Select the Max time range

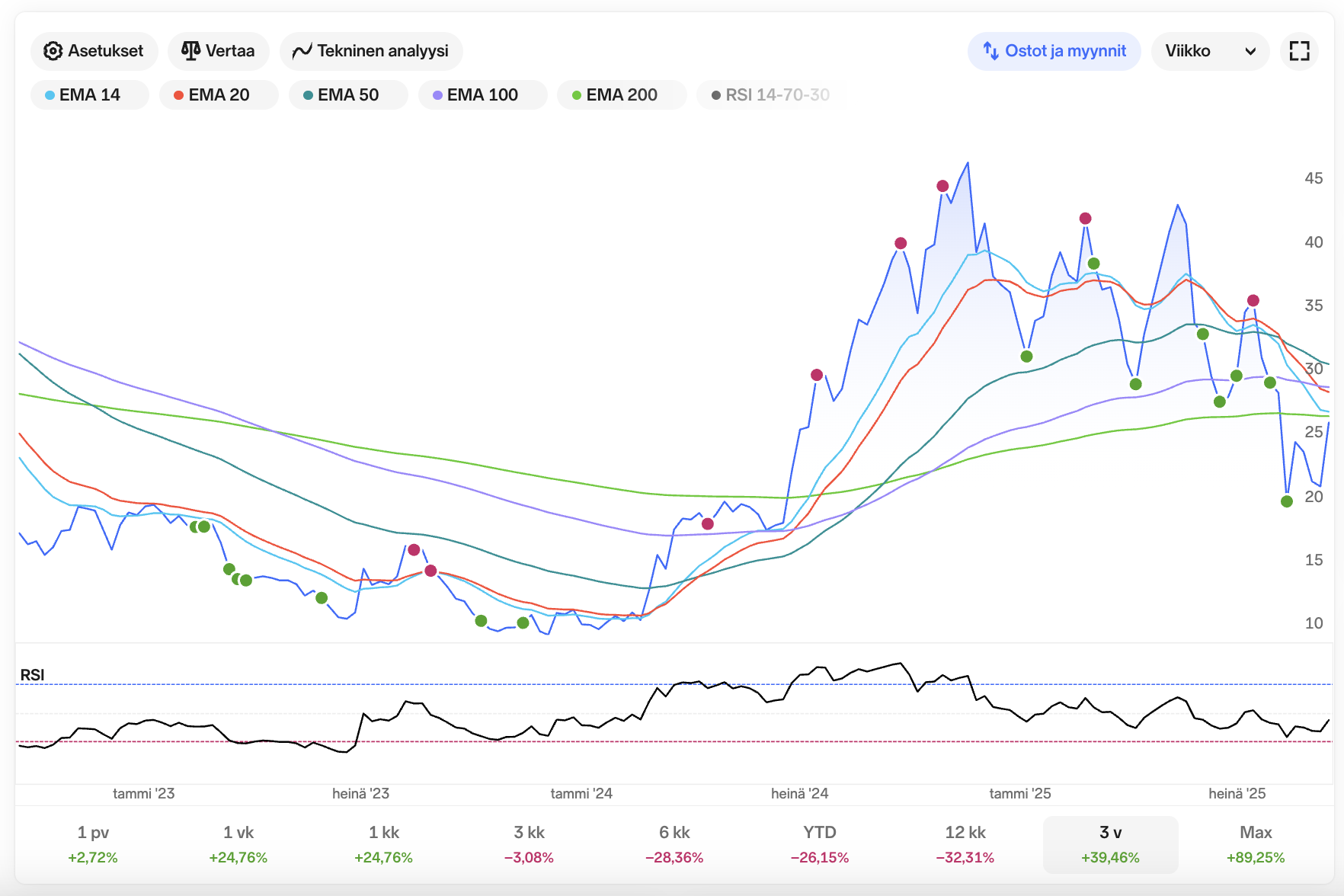(x=1255, y=844)
